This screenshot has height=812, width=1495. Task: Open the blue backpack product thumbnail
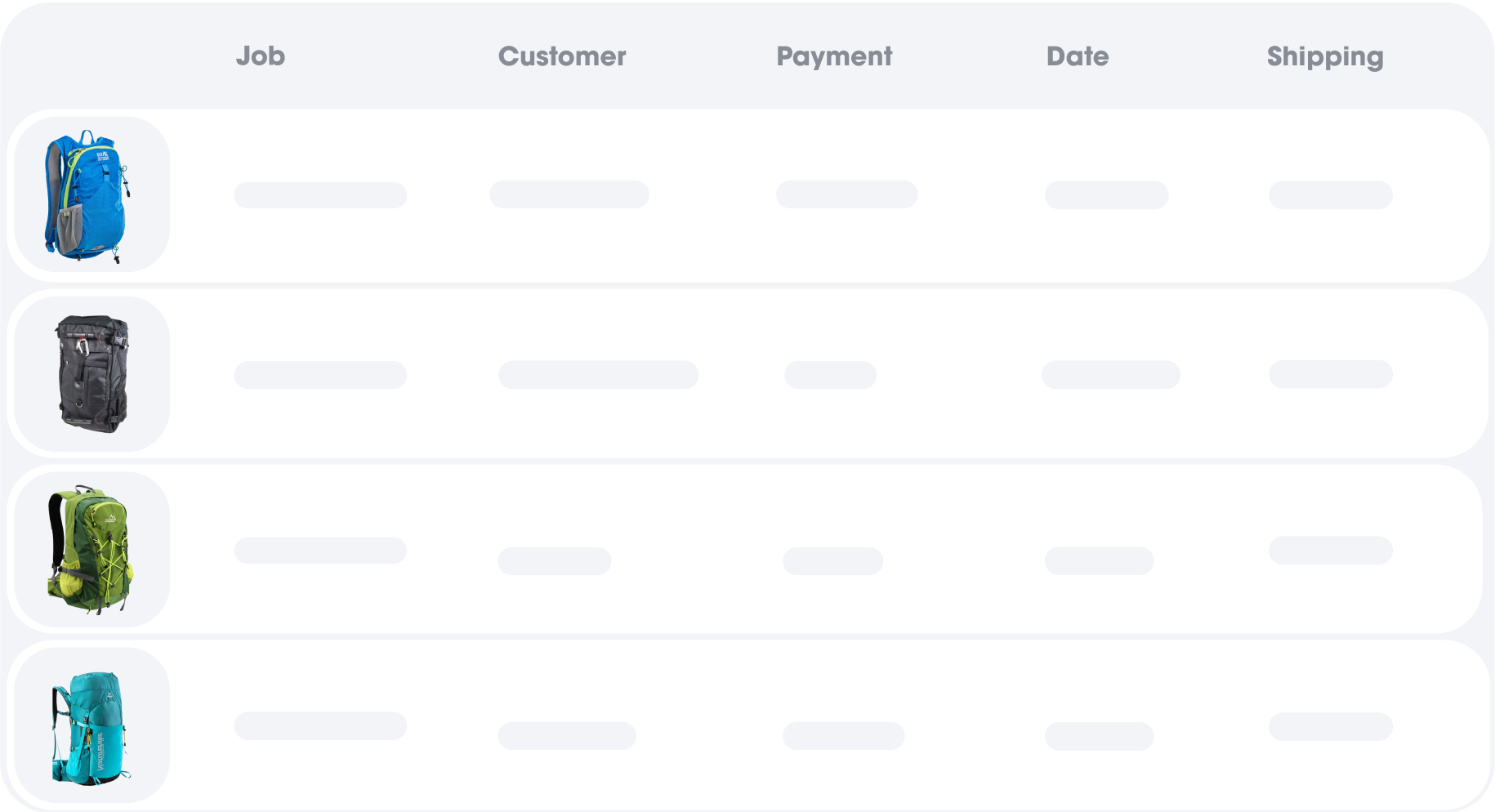pyautogui.click(x=91, y=194)
